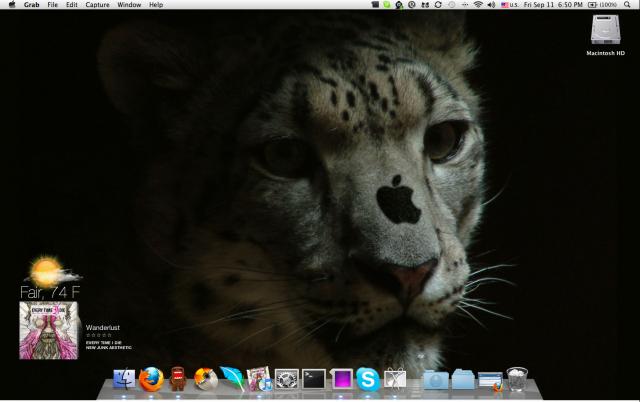Viewport: 640px width, 402px height.
Task: Open the first folder stack in the Dock
Action: click(436, 380)
